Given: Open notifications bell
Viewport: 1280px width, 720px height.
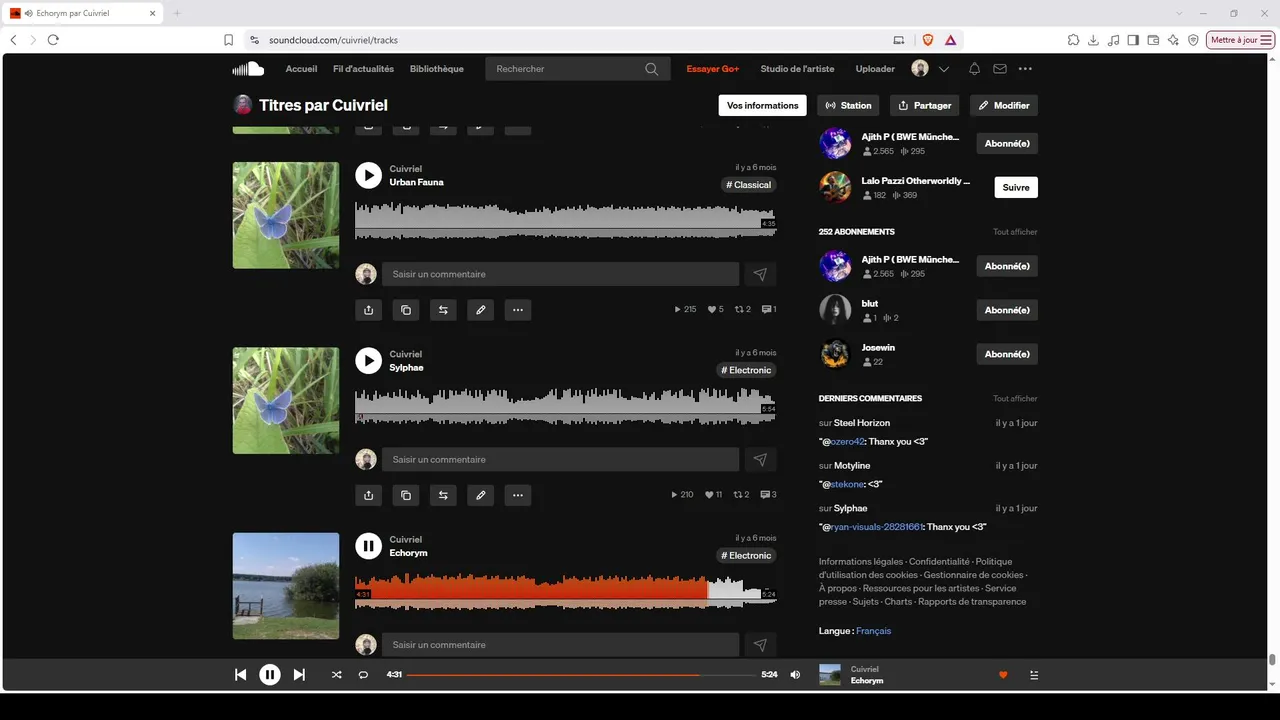Looking at the screenshot, I should coord(974,69).
